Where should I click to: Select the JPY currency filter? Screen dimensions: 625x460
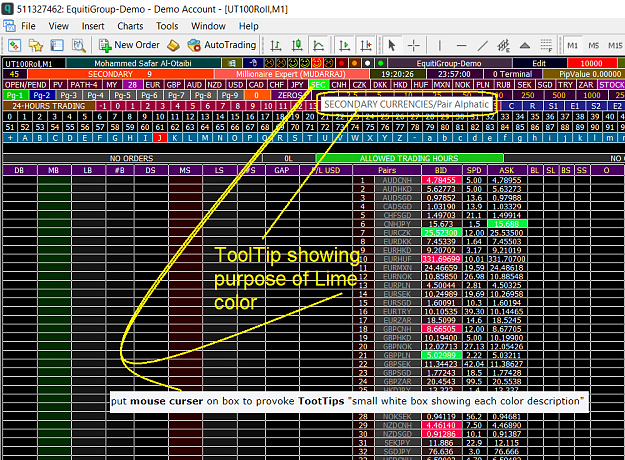pos(297,85)
